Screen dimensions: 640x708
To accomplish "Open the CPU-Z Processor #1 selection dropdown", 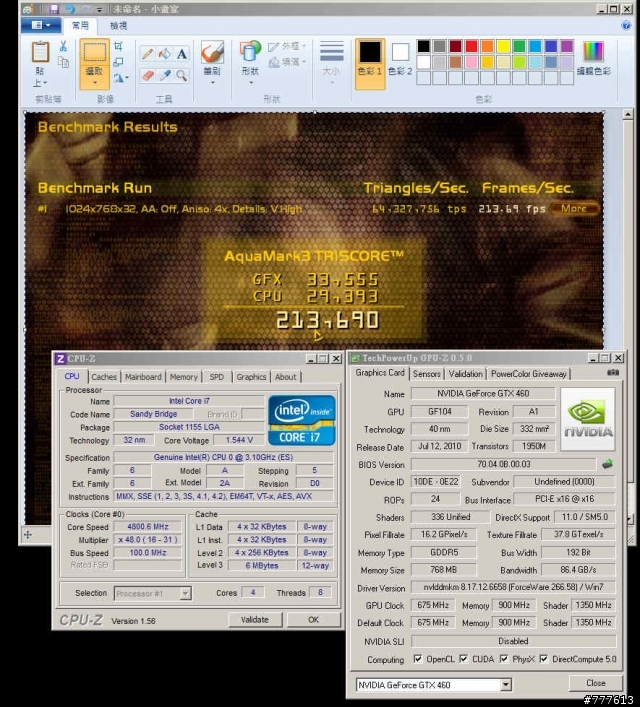I will point(185,593).
